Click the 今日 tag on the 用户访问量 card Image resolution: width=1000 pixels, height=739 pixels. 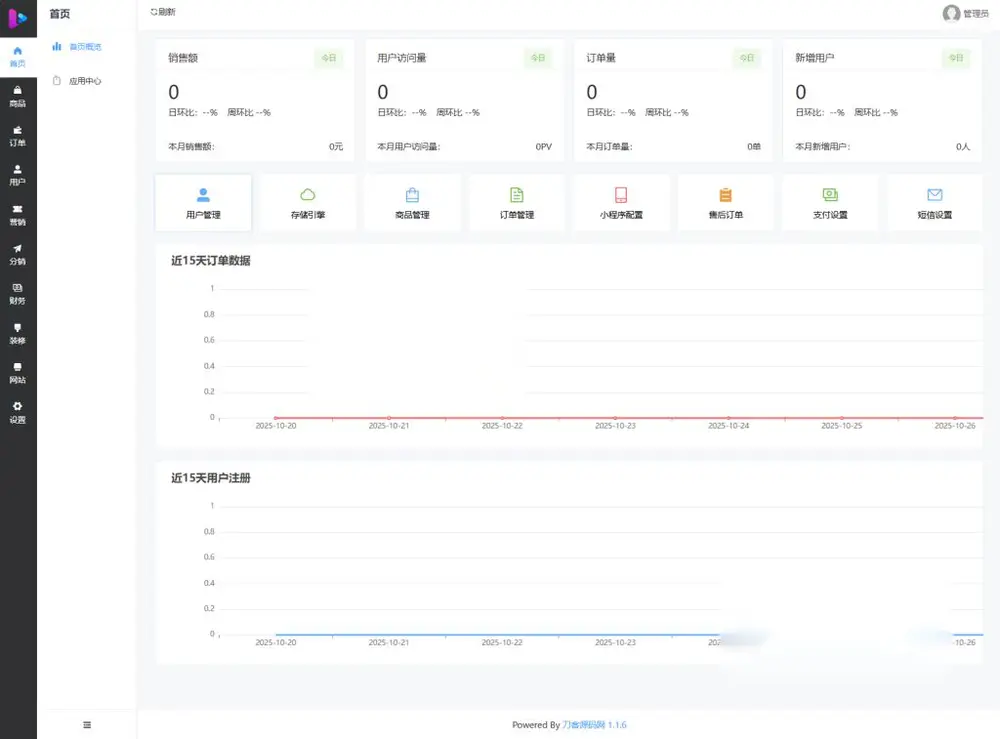(x=538, y=58)
